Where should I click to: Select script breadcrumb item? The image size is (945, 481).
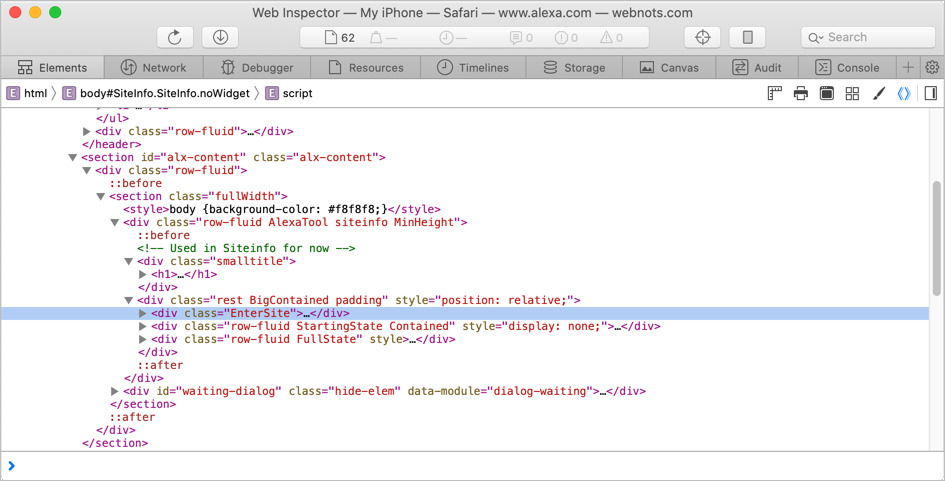pyautogui.click(x=290, y=93)
